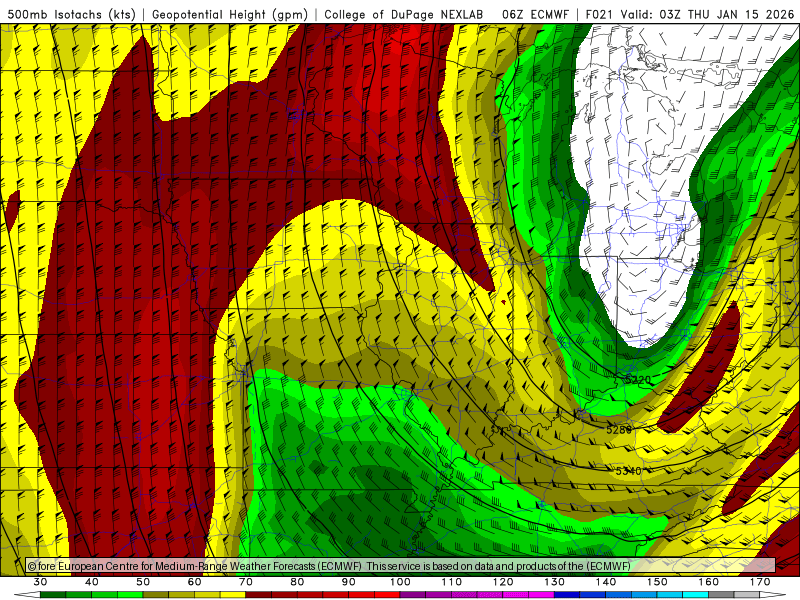Image resolution: width=800 pixels, height=600 pixels.
Task: Click the '500mb Isotachs (kts)' title text
Action: (x=71, y=14)
